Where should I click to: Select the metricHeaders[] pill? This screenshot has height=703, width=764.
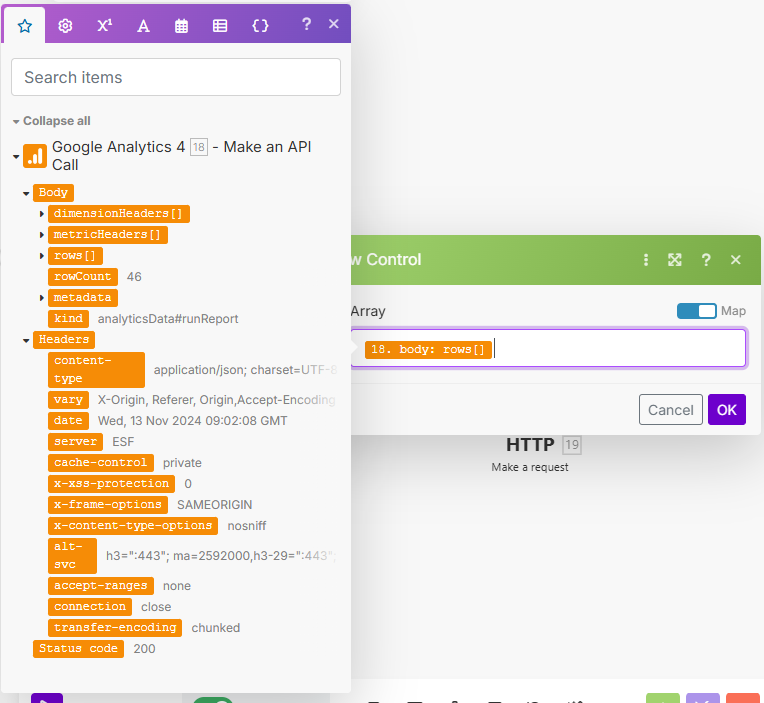108,234
